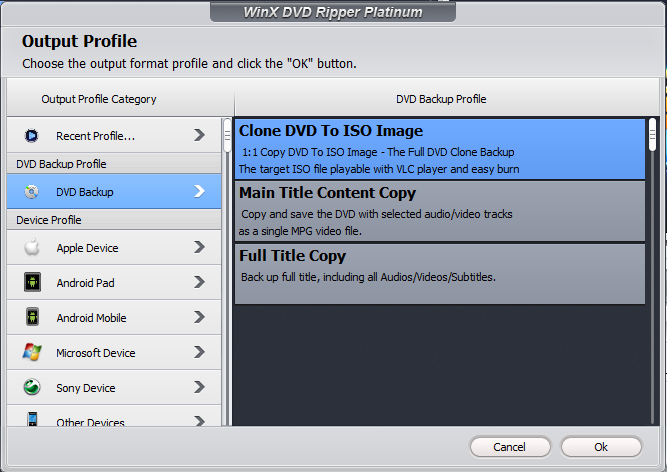Click the Android Mobile robot icon
This screenshot has width=667, height=472.
[32, 317]
